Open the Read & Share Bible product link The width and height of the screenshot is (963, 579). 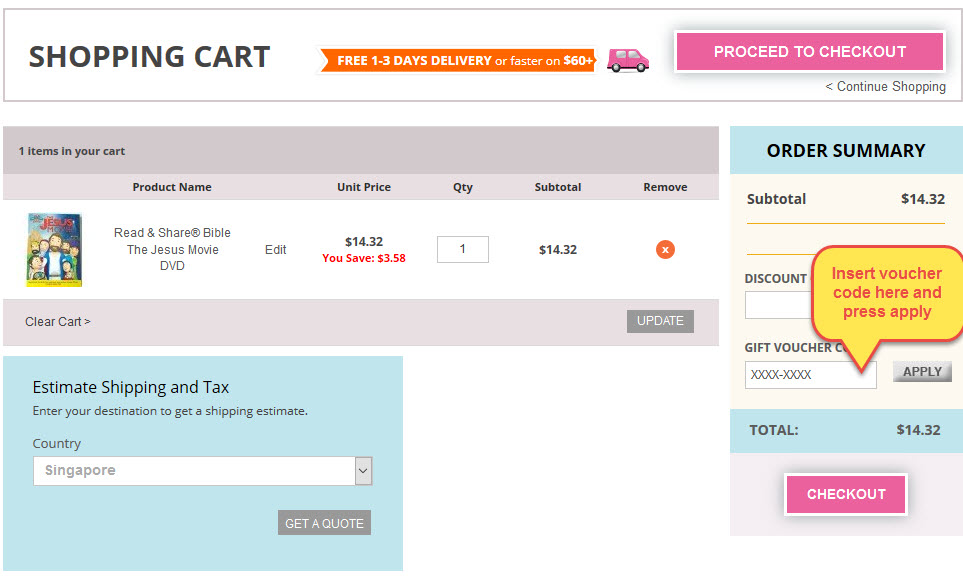[x=172, y=249]
